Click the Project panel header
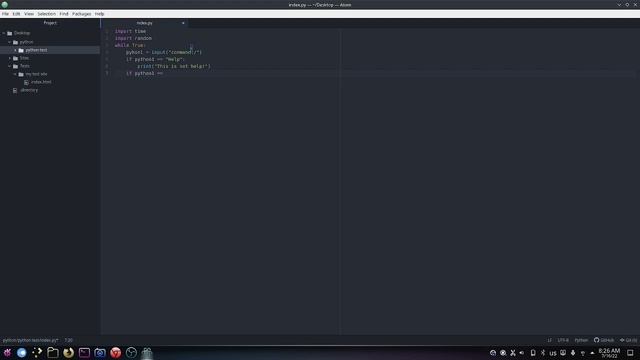 (50, 23)
